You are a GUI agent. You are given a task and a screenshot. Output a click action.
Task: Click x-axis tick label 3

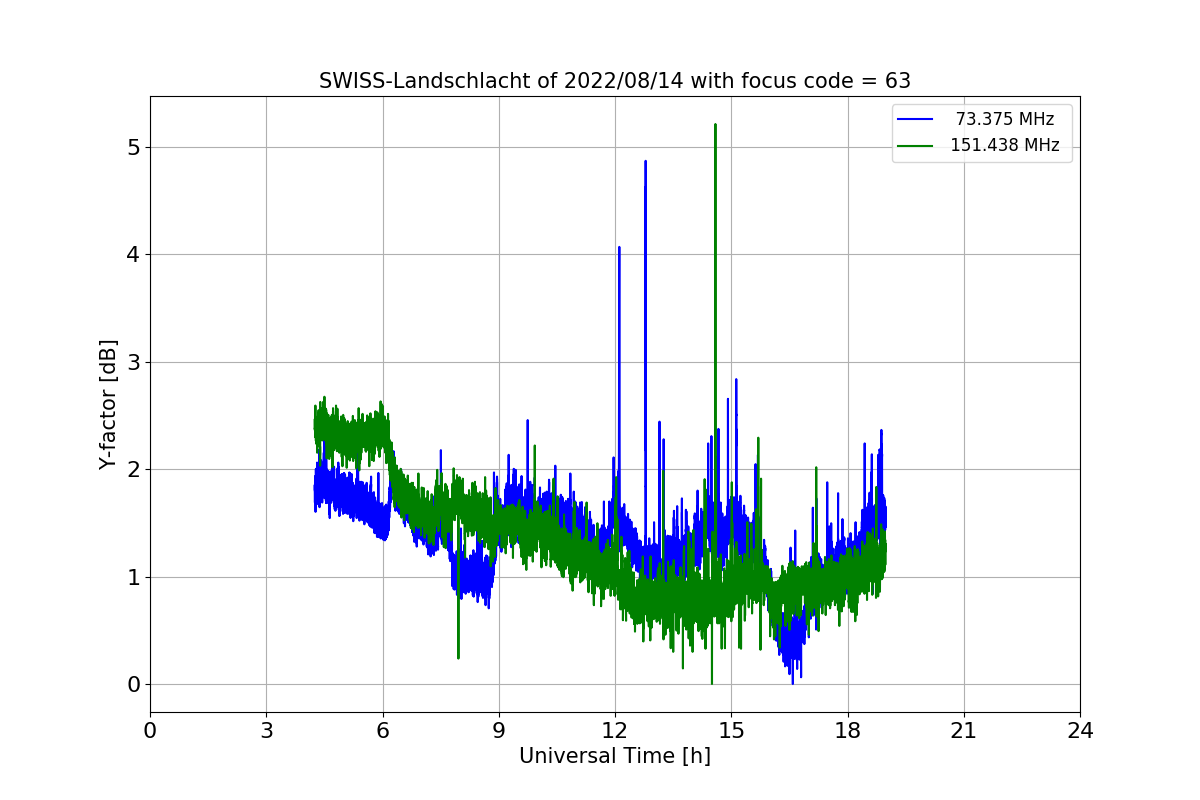pos(266,731)
